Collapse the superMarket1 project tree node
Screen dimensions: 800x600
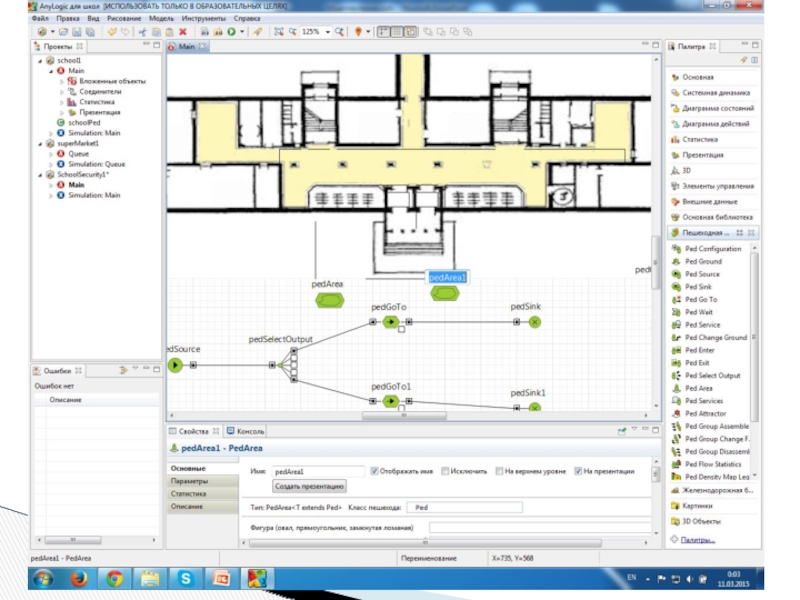pyautogui.click(x=40, y=144)
